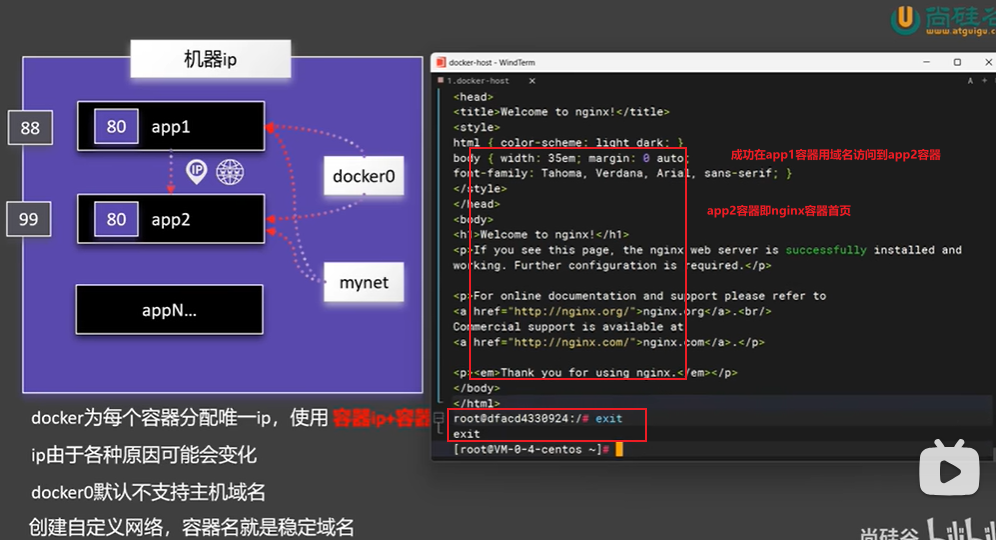Click the 'Commercial support is available at' line

569,327
